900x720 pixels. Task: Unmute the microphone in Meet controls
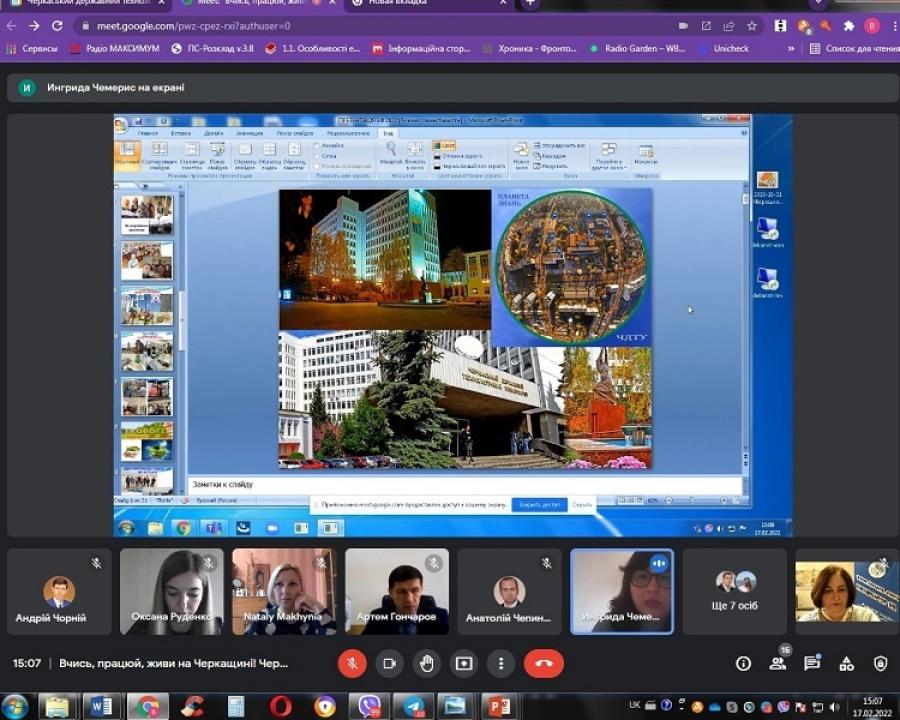pos(352,664)
